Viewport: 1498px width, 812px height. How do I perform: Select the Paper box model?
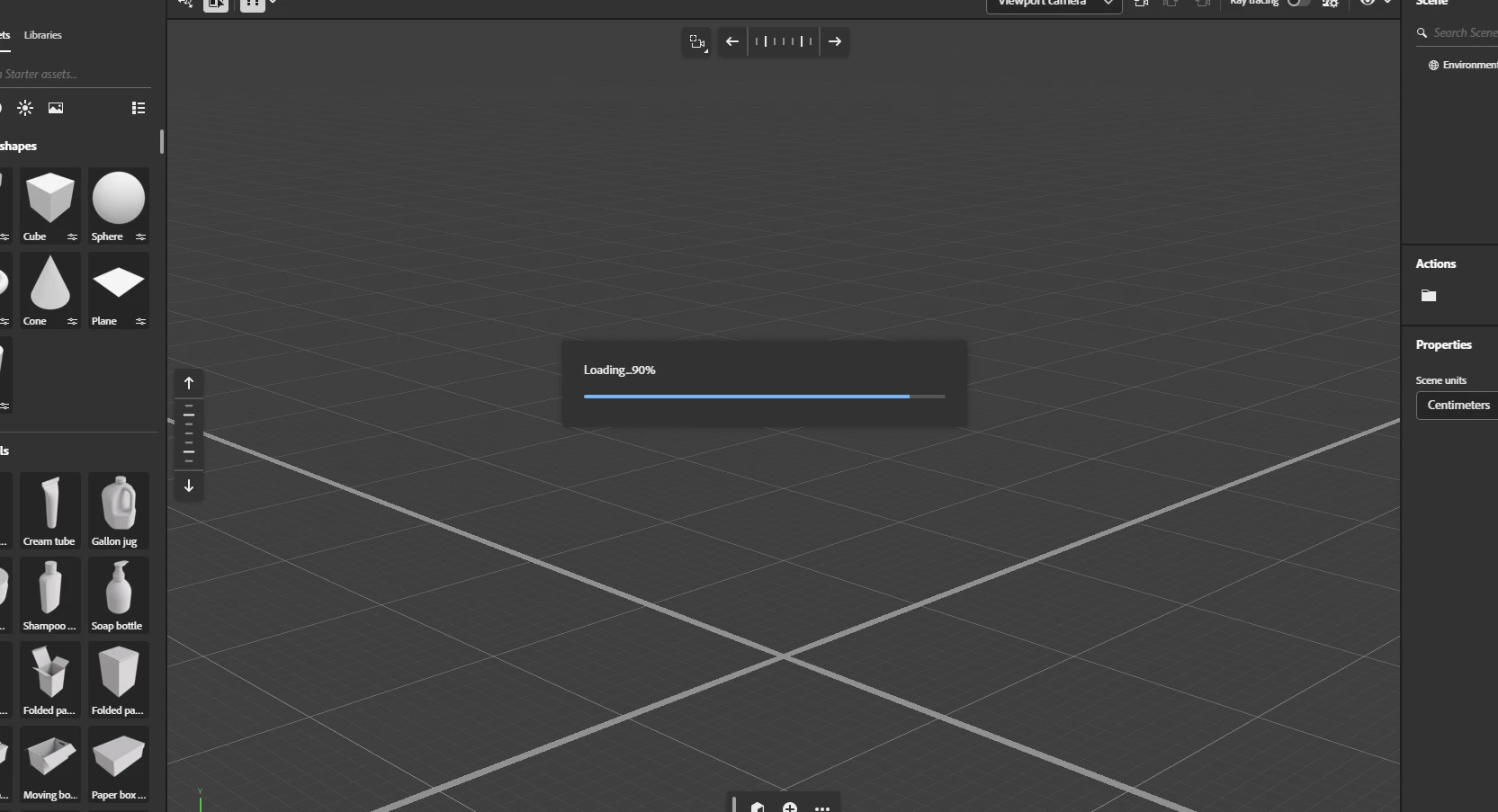tap(118, 763)
